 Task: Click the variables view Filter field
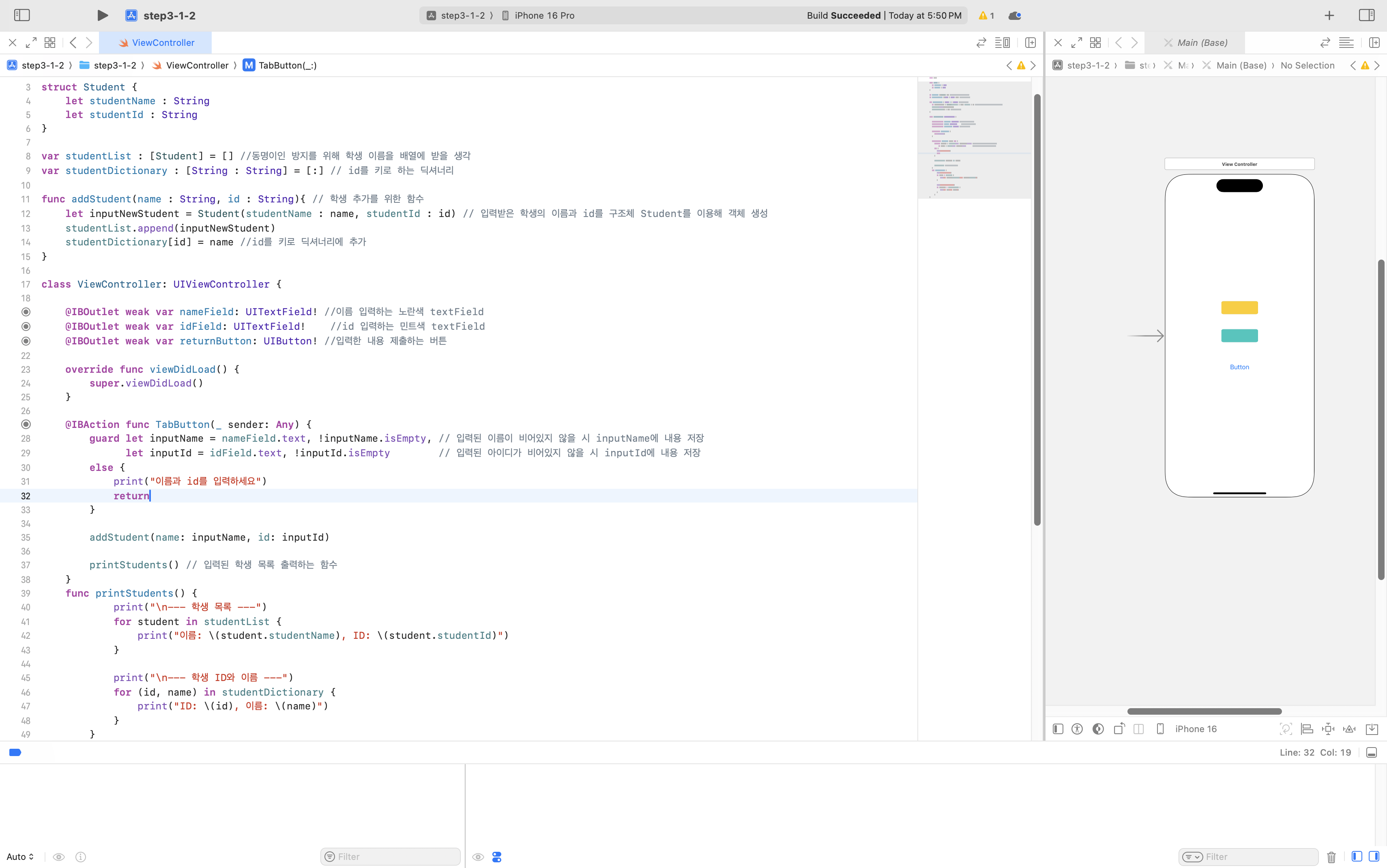[x=390, y=857]
